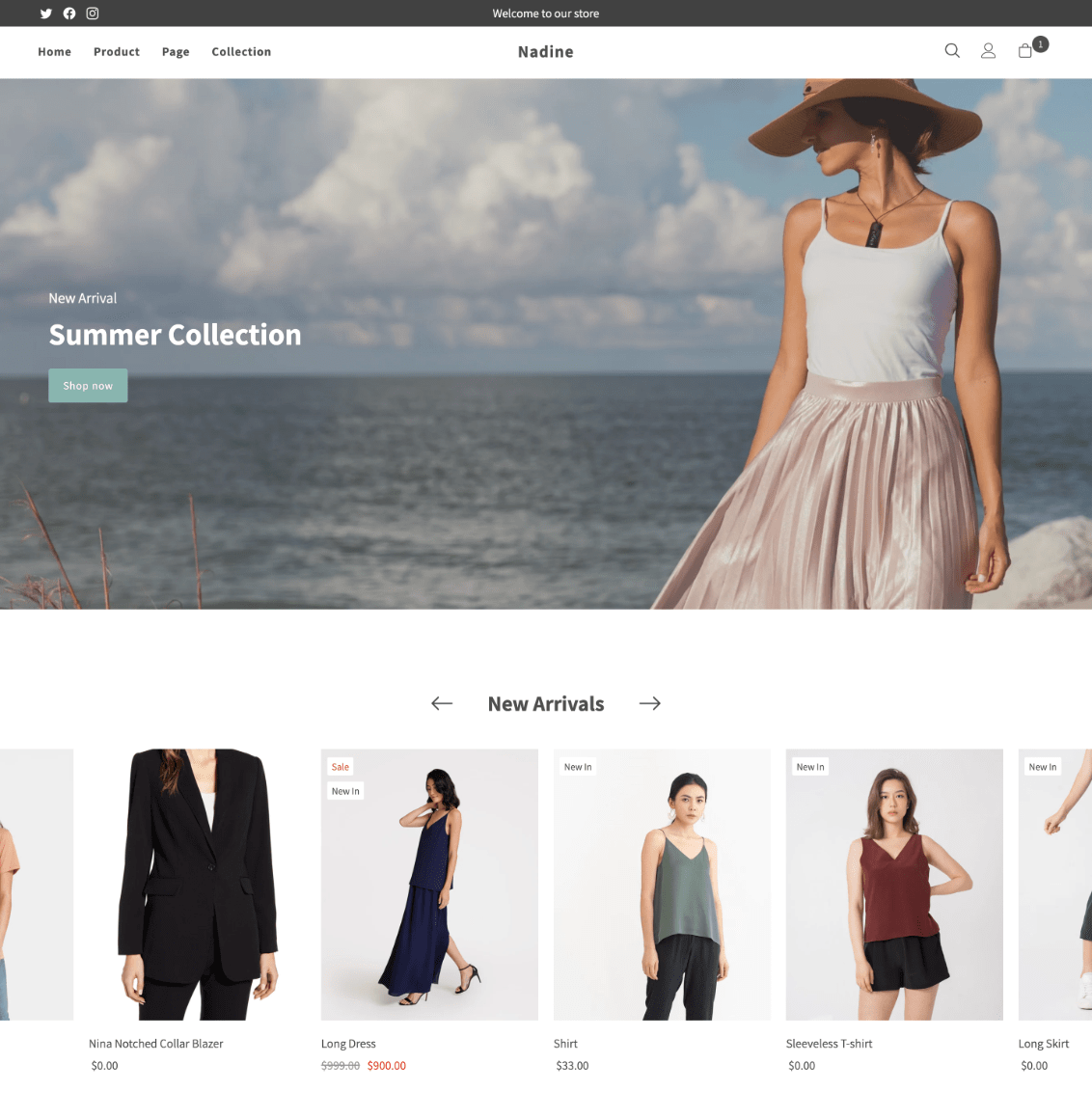Click the search magnifier icon
The image size is (1092, 1119).
(952, 51)
